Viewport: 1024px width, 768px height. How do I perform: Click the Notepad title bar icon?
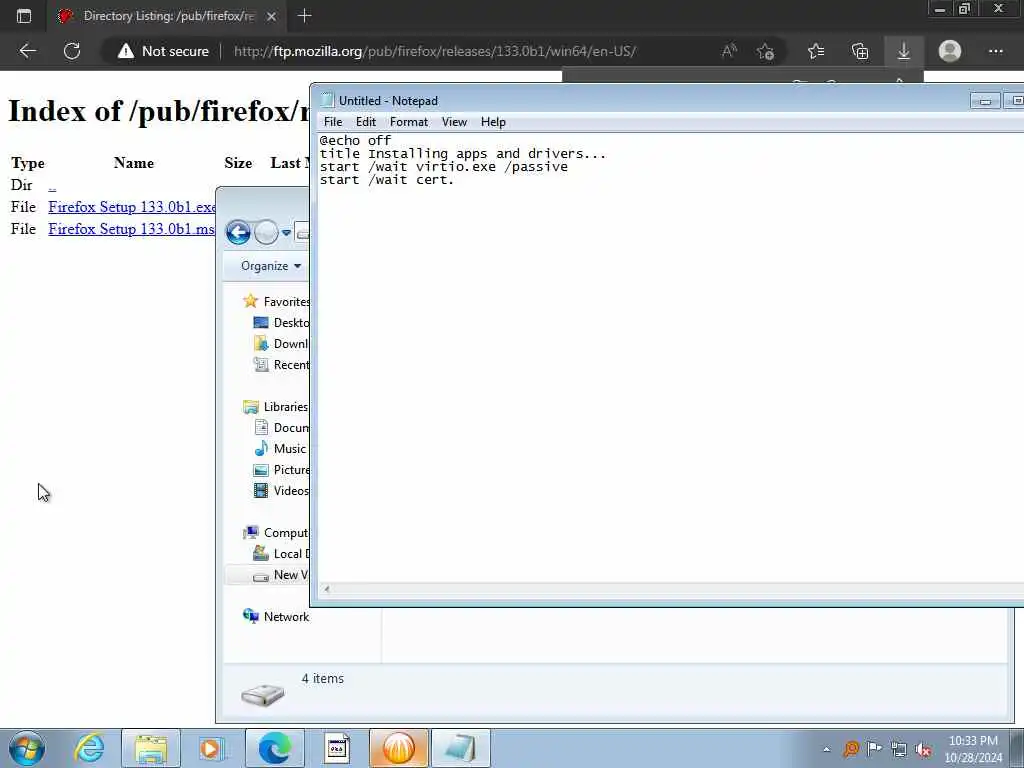click(x=327, y=101)
